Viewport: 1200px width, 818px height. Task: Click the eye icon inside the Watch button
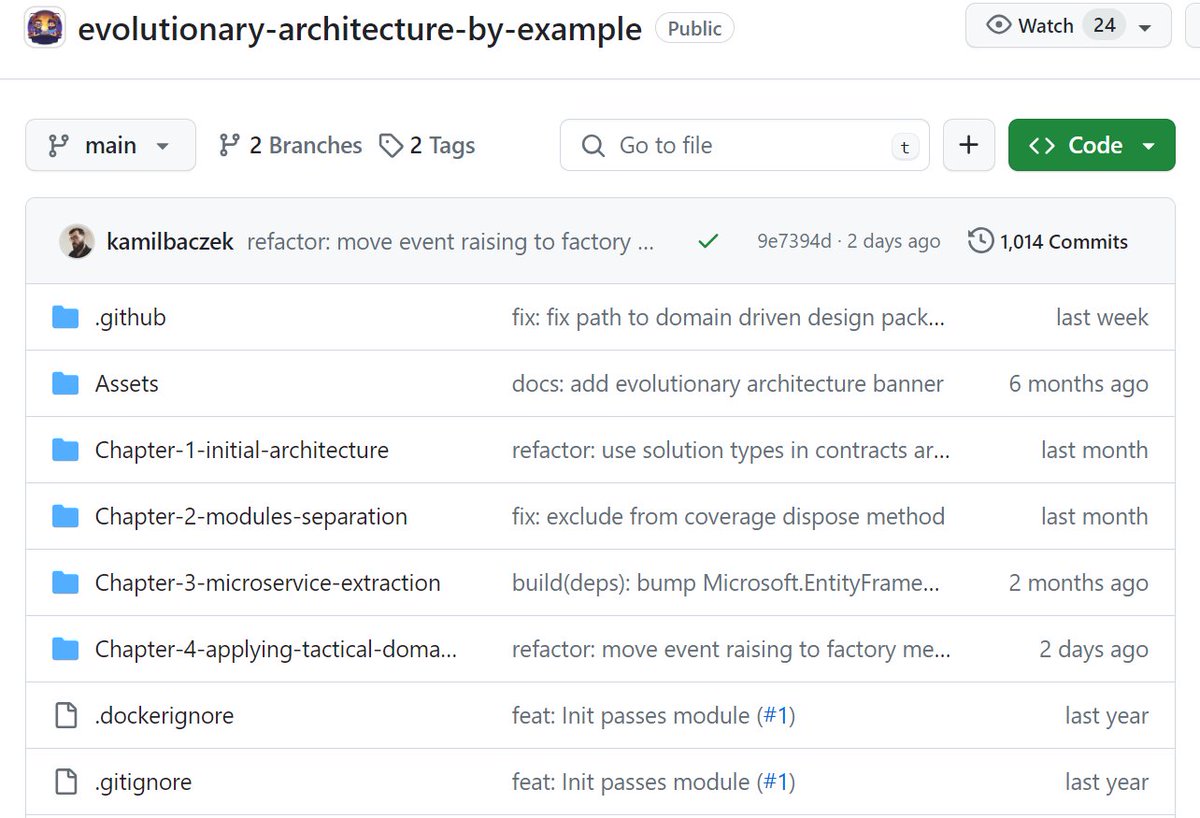click(999, 25)
